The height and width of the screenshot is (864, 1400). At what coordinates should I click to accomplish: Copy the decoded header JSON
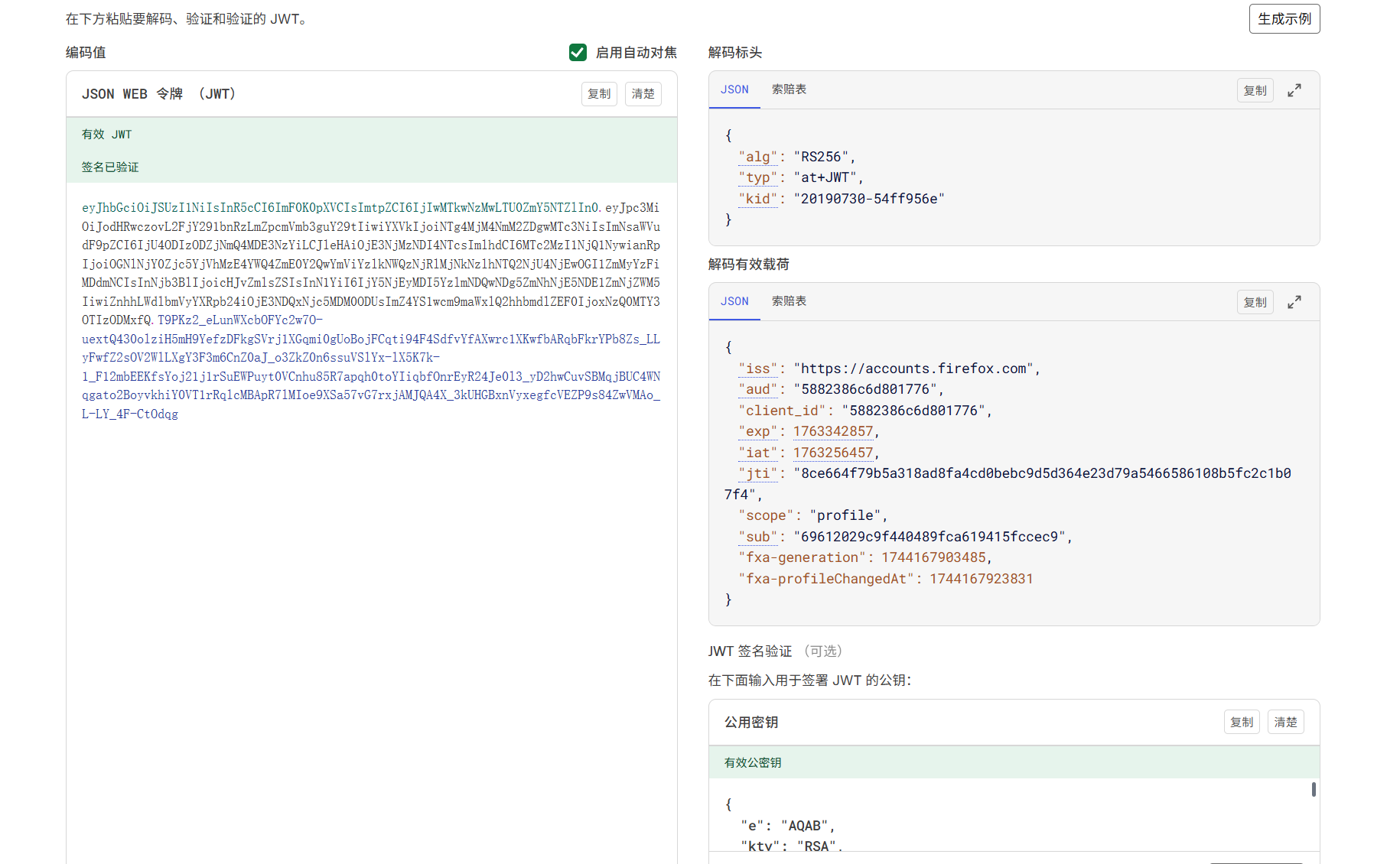[1255, 91]
